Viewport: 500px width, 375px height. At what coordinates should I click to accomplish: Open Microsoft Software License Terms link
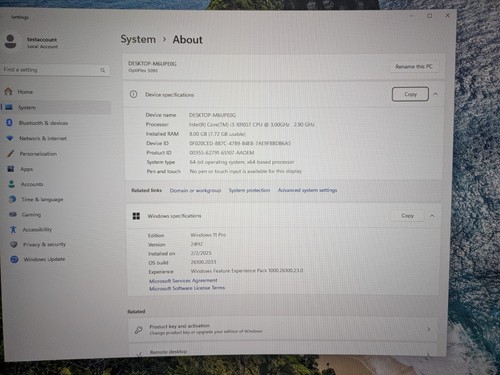tap(187, 288)
